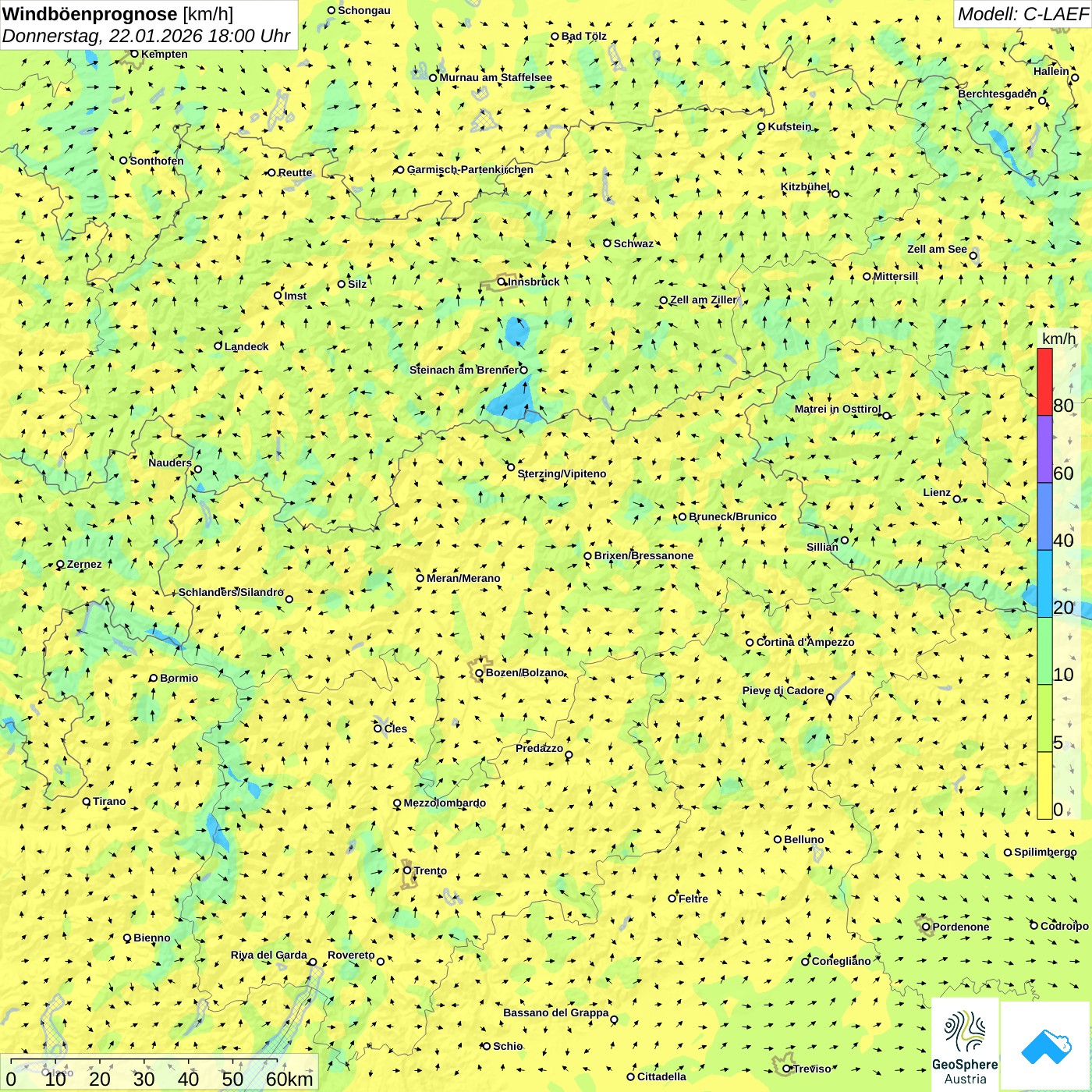1092x1092 pixels.
Task: Click the Sterzing/Vipiteno label
Action: pos(562,473)
